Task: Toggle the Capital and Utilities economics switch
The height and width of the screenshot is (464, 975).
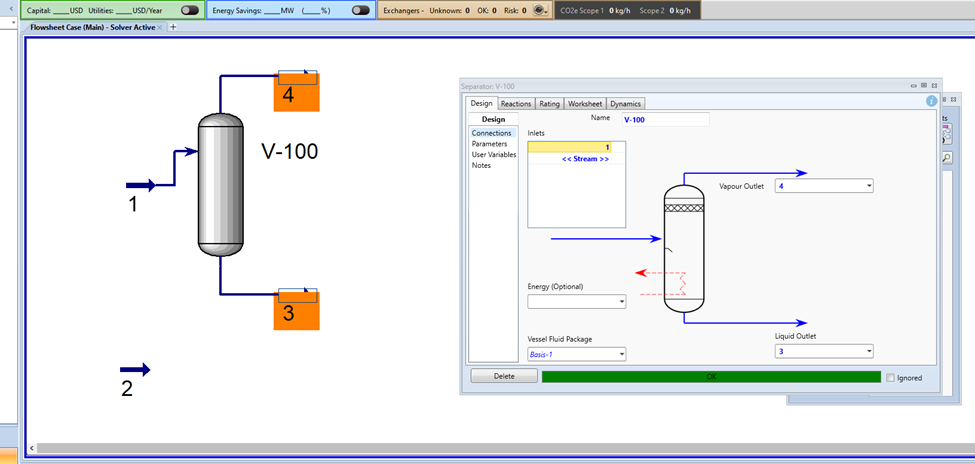Action: pos(190,11)
